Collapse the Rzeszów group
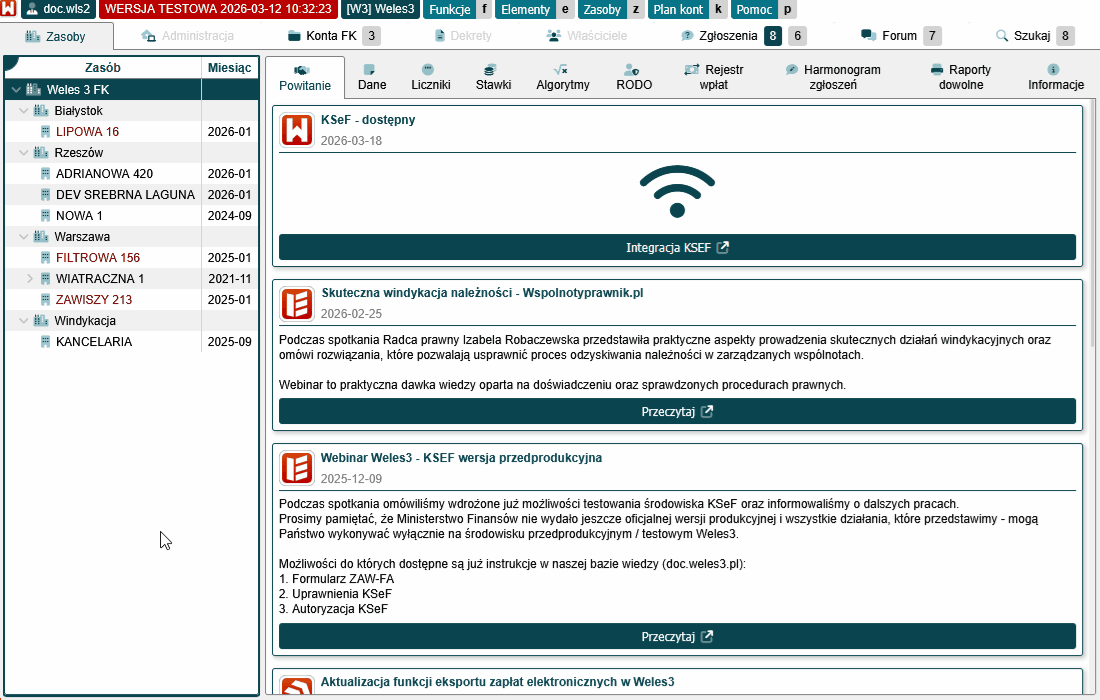This screenshot has width=1100, height=700. 25,153
